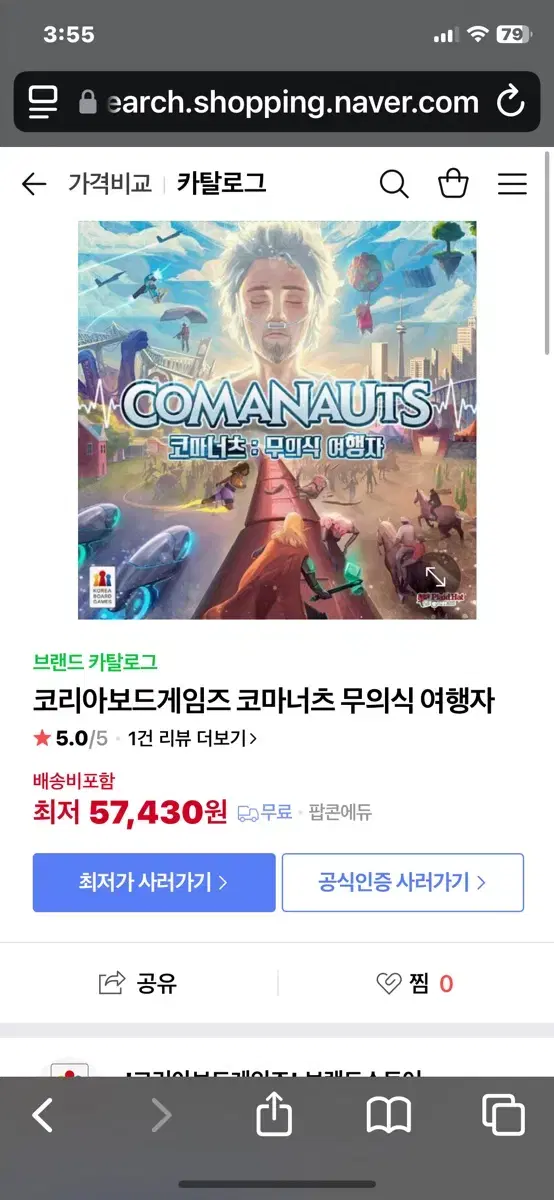Open the shopping basket icon
This screenshot has height=1200, width=554.
point(453,184)
